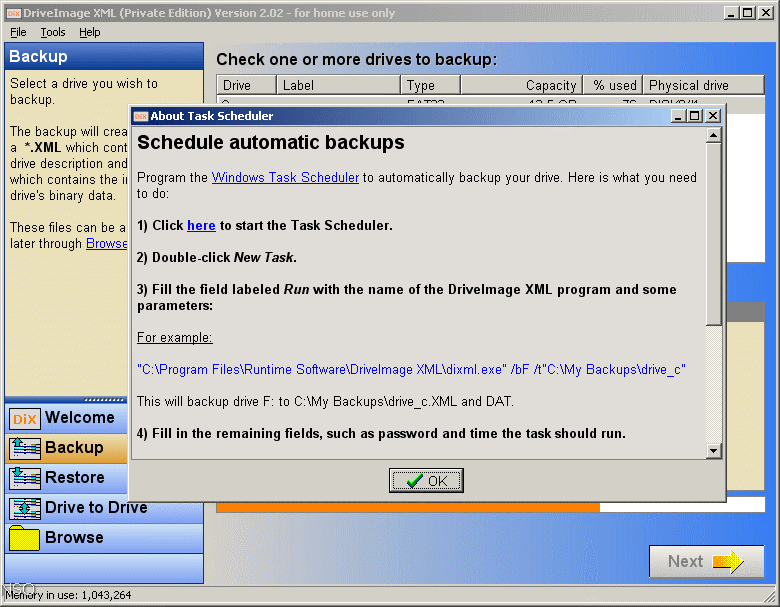Select the Backup drive icon in sidebar
This screenshot has width=780, height=607.
click(24, 448)
